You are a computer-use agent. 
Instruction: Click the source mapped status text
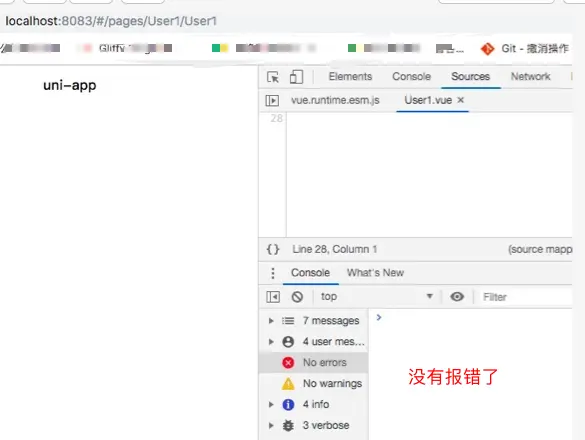pyautogui.click(x=540, y=249)
